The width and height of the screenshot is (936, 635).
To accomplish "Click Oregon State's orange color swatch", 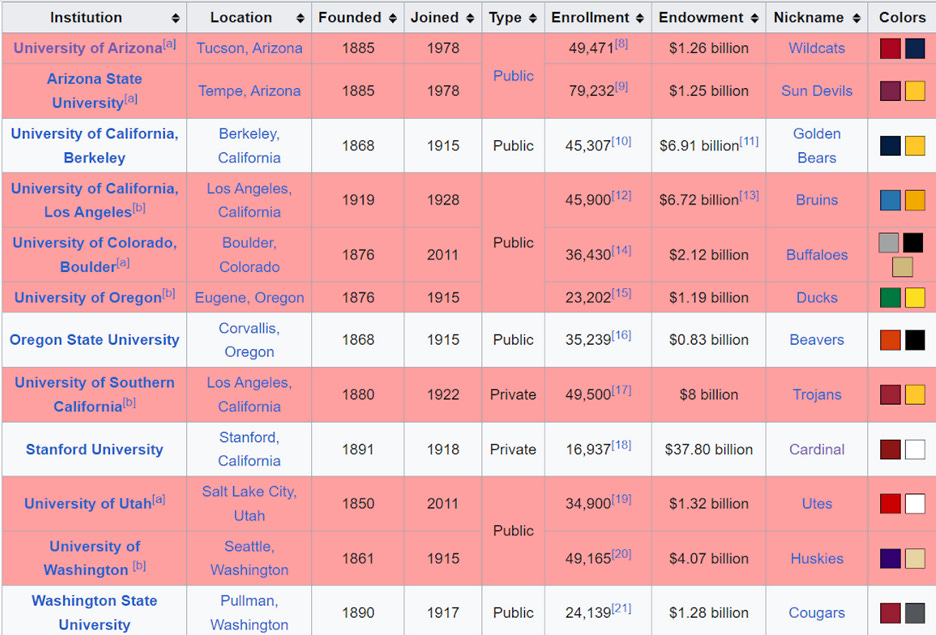I will [x=890, y=340].
